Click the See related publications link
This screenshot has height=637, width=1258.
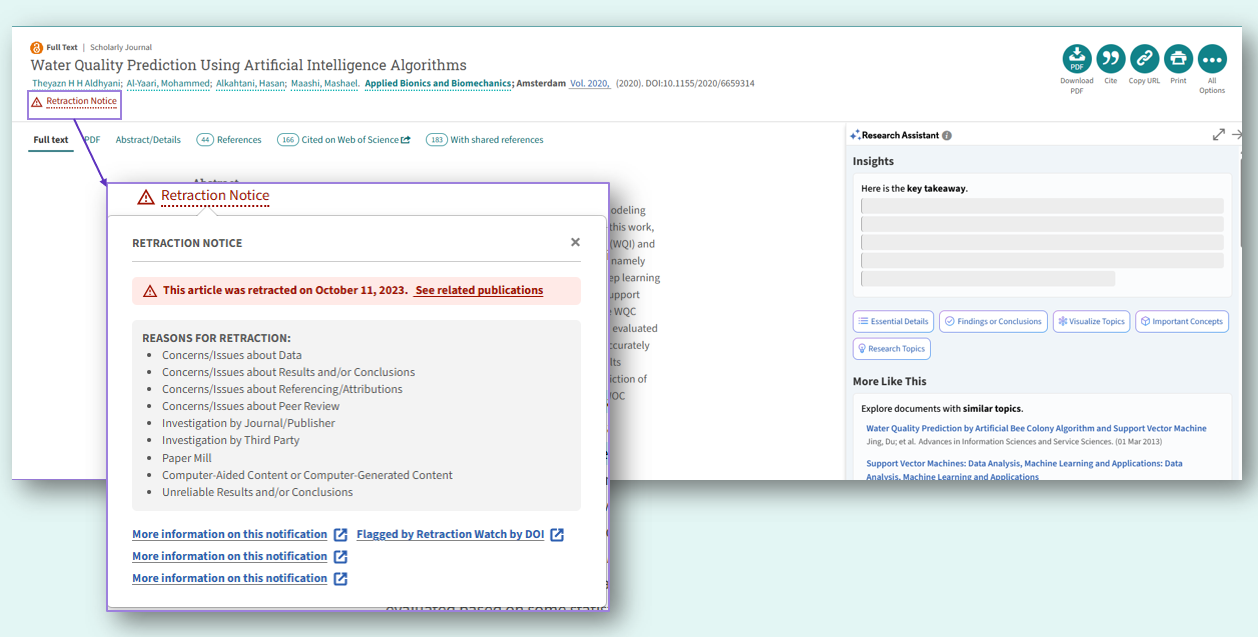479,291
